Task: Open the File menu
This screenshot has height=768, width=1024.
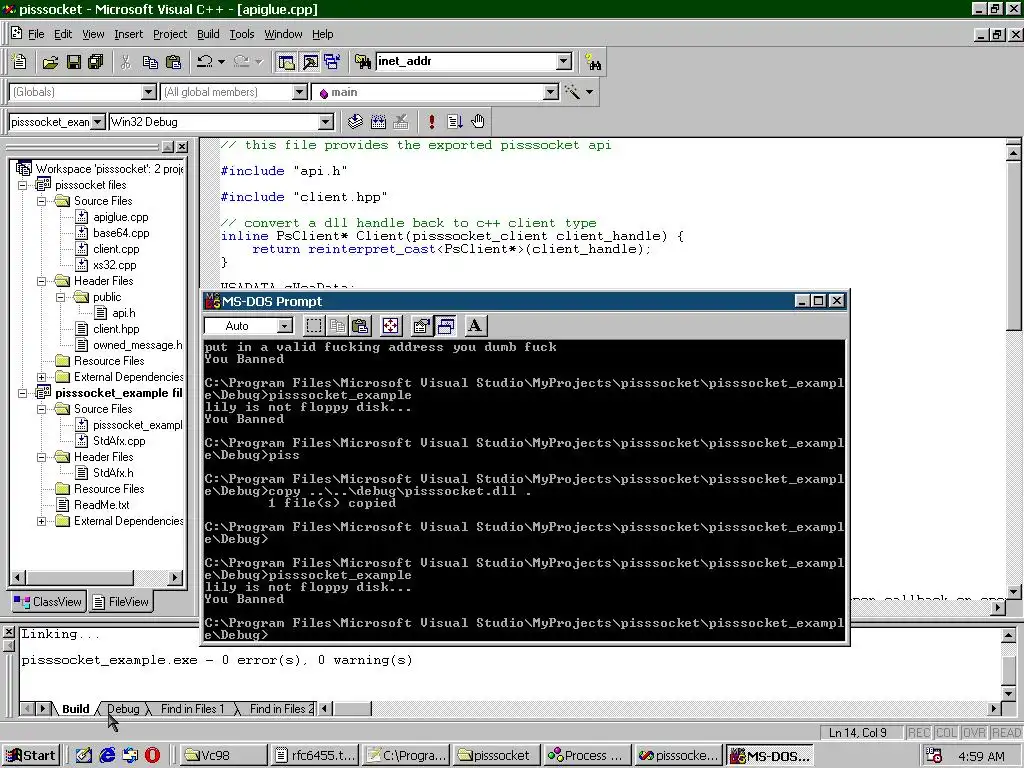Action: pyautogui.click(x=36, y=34)
